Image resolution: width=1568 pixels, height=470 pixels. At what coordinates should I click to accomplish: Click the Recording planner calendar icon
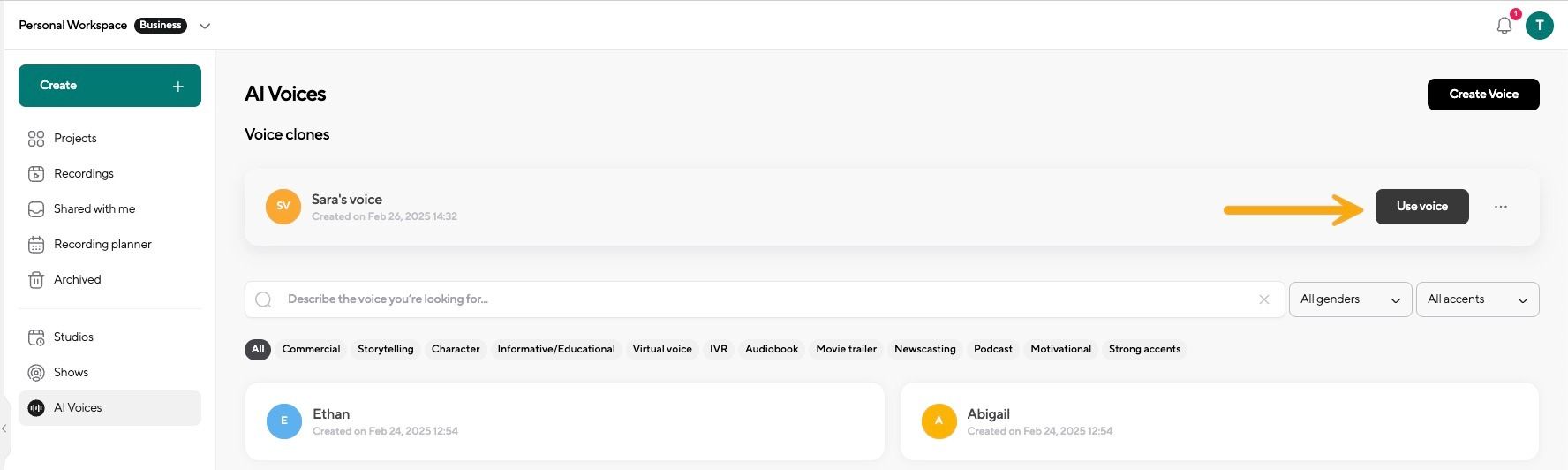(36, 245)
